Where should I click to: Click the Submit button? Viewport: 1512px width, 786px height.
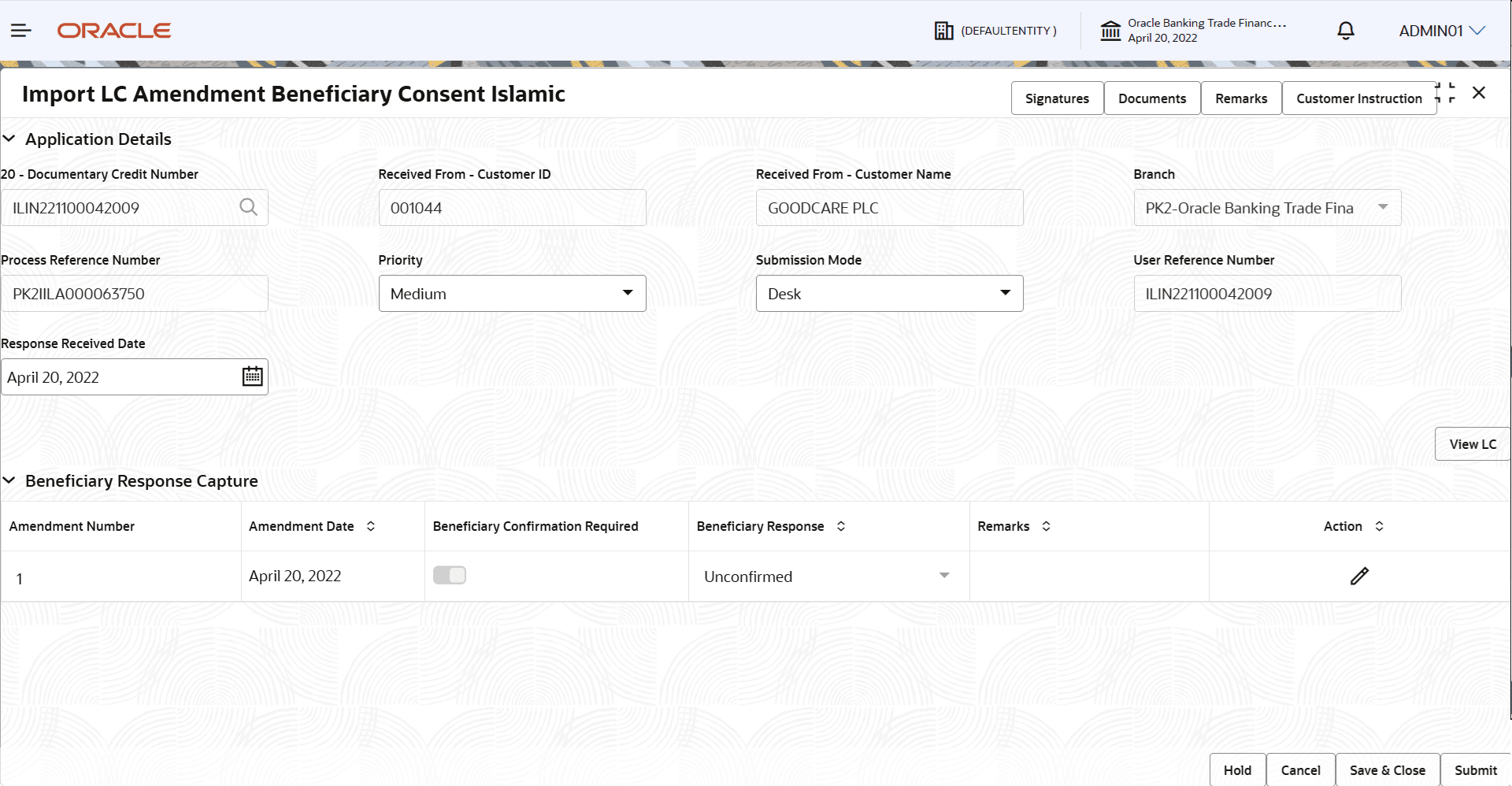coord(1475,770)
